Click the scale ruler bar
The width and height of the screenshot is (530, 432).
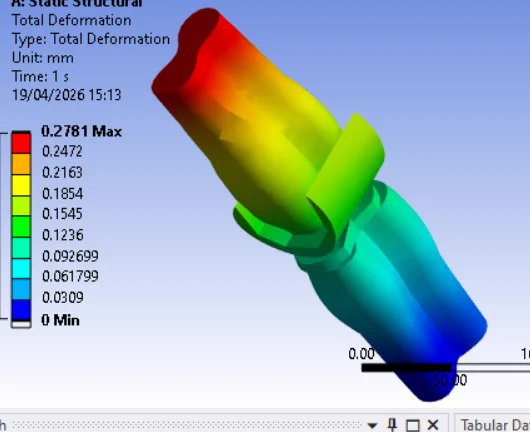point(445,367)
